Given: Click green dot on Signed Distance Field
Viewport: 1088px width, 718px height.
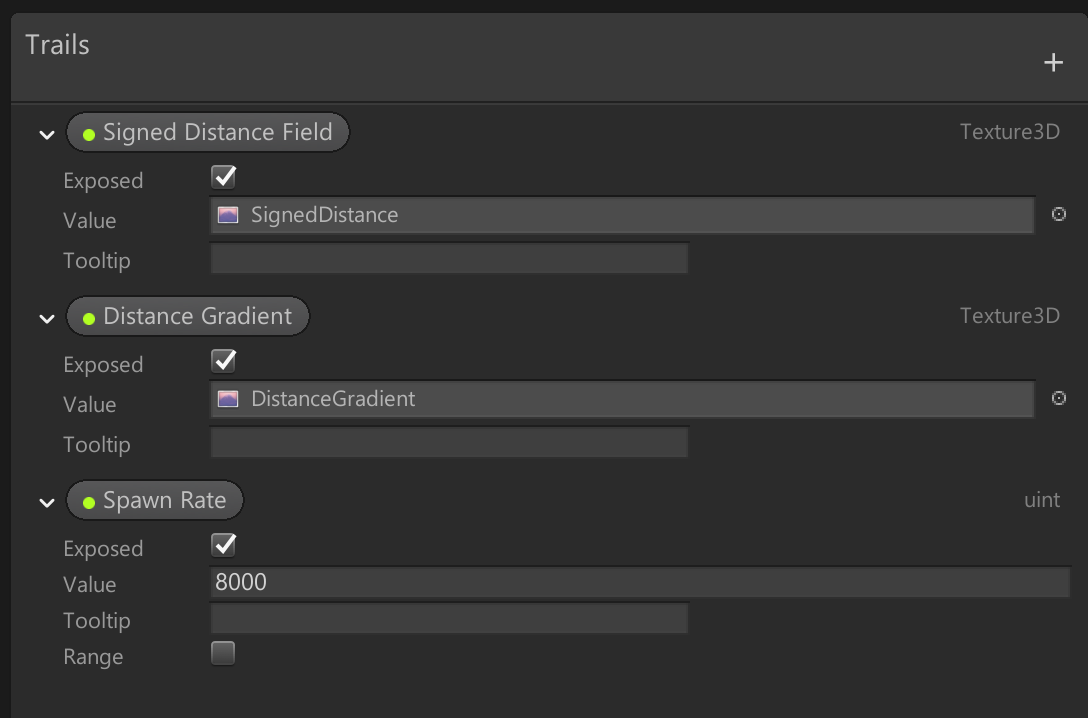Looking at the screenshot, I should point(89,134).
